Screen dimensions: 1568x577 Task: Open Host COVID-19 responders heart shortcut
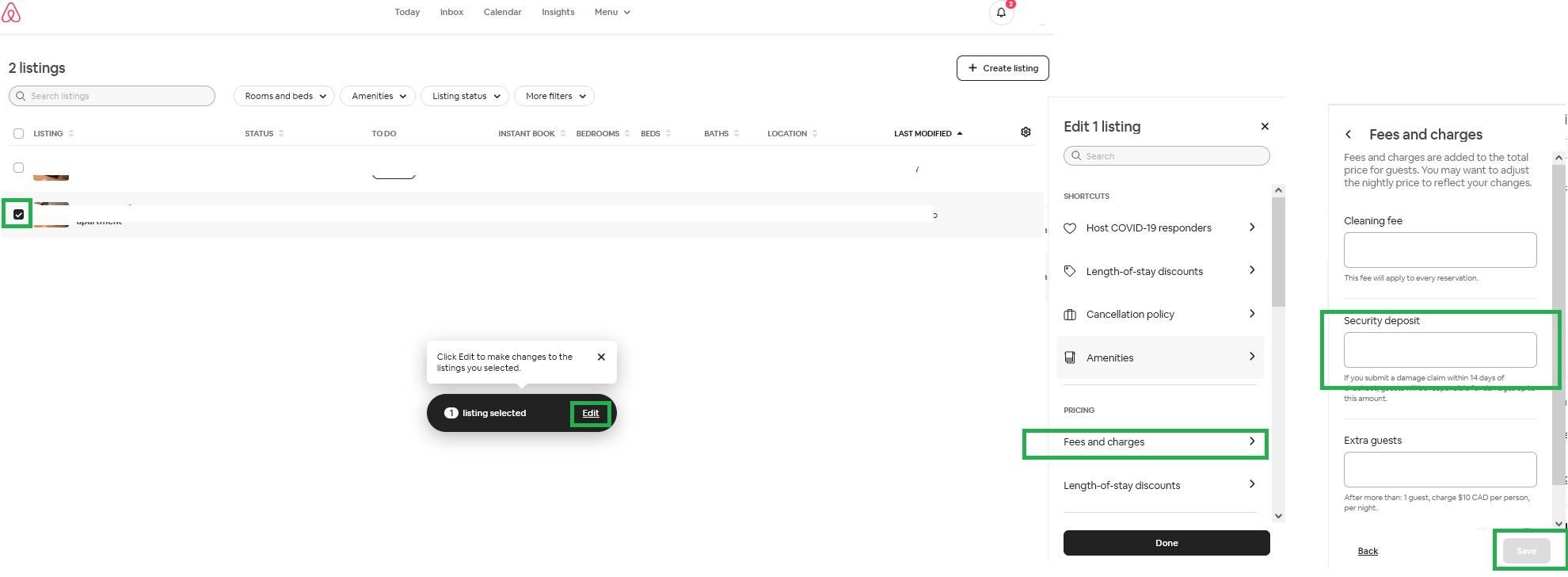tap(1070, 228)
